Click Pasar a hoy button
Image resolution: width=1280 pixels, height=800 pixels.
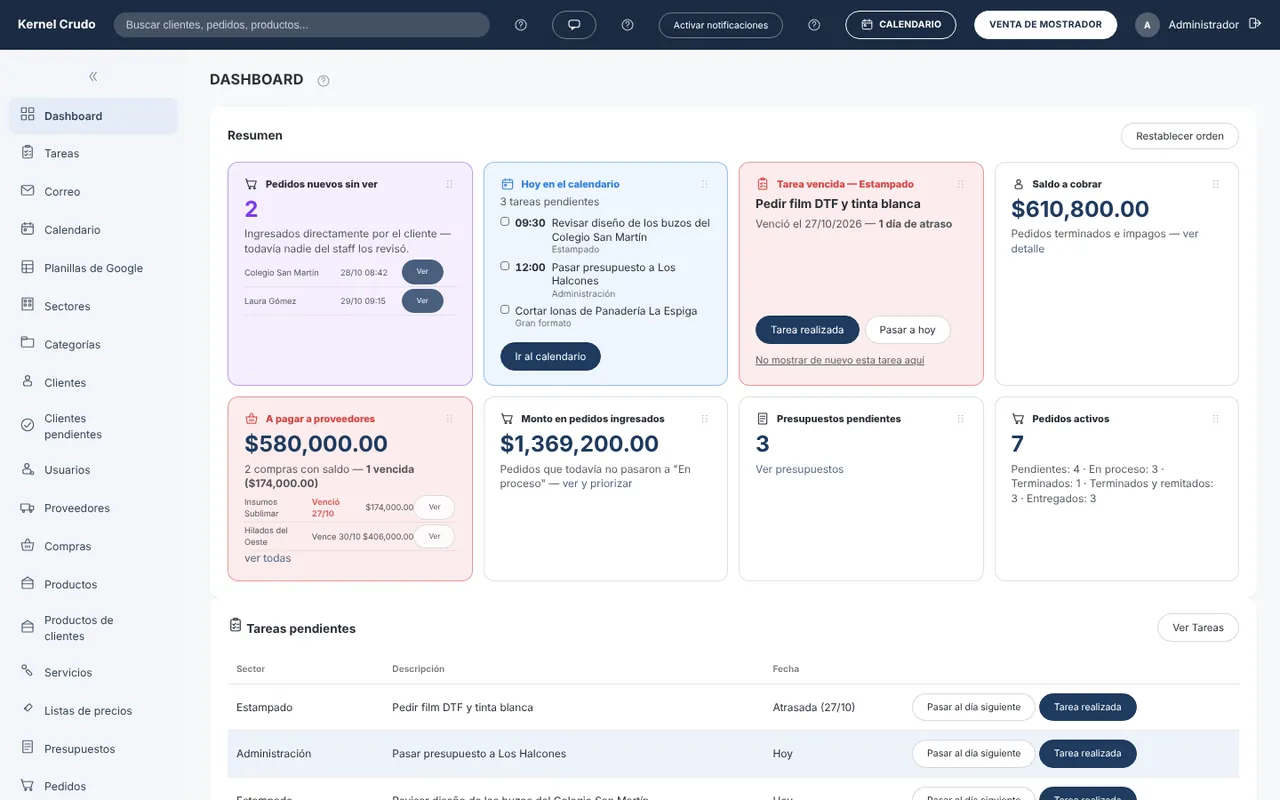(x=907, y=330)
